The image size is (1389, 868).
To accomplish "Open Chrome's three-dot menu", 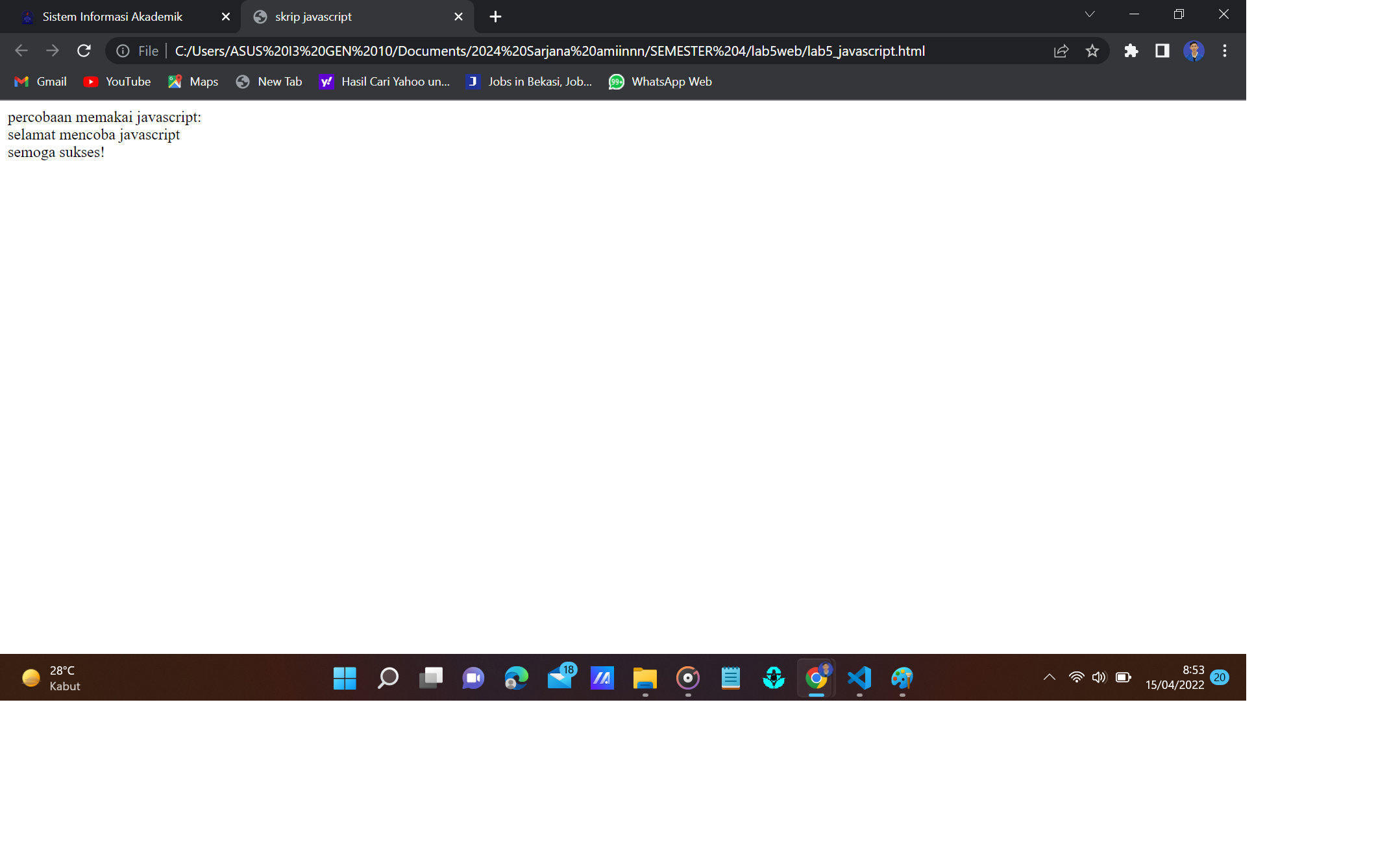I will pyautogui.click(x=1224, y=51).
